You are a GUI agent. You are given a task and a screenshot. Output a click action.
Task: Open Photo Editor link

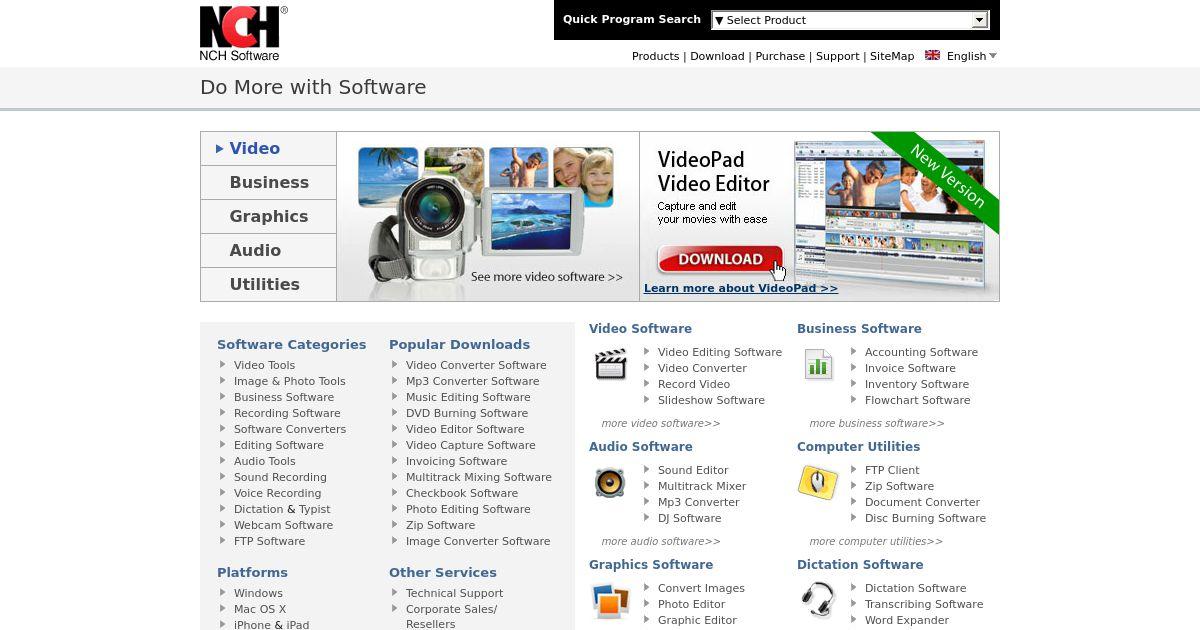691,604
